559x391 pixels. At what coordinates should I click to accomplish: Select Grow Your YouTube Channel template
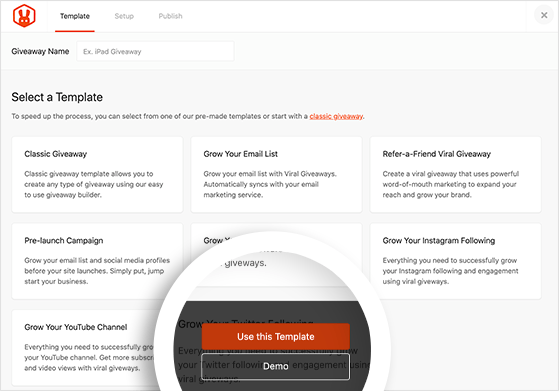pos(86,348)
